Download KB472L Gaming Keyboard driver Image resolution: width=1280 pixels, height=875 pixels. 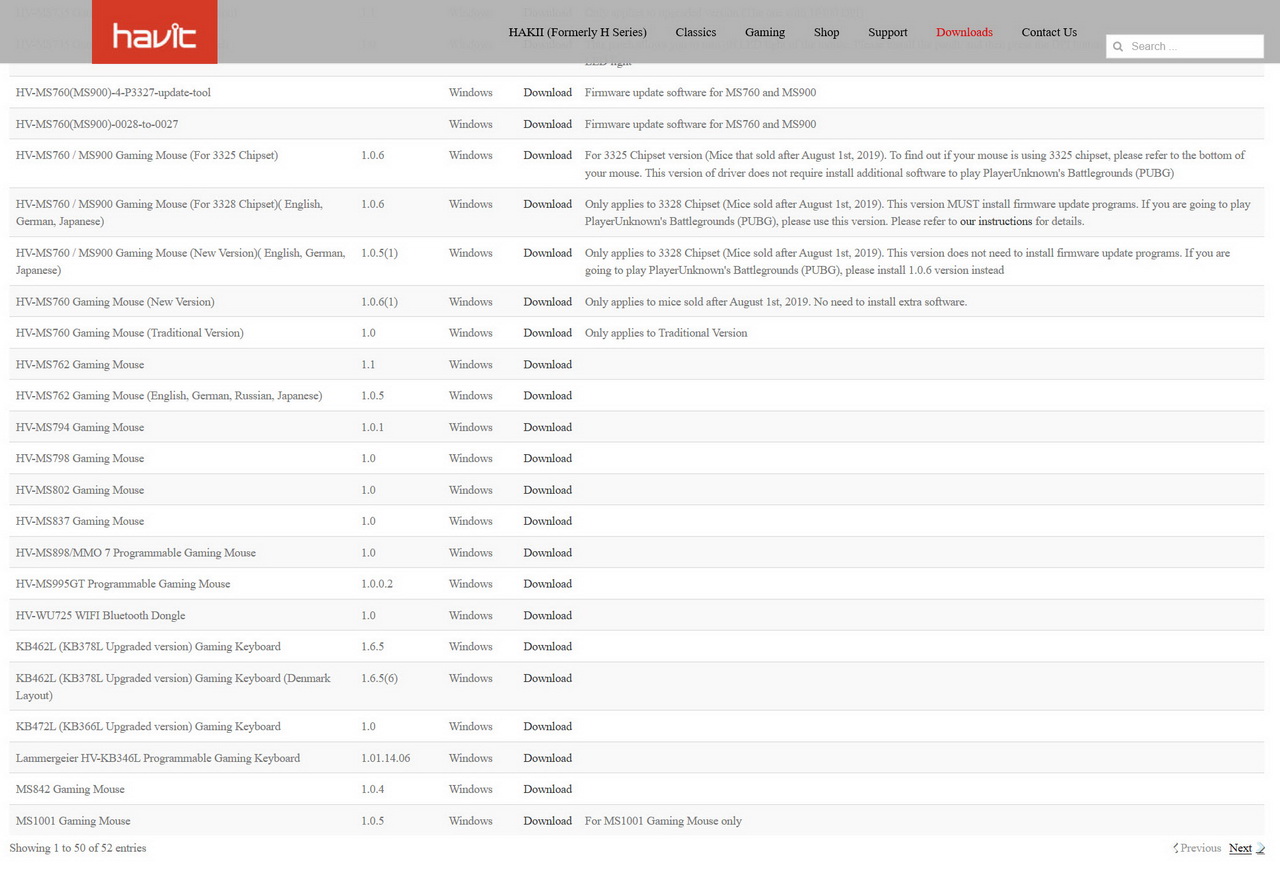[x=547, y=727]
